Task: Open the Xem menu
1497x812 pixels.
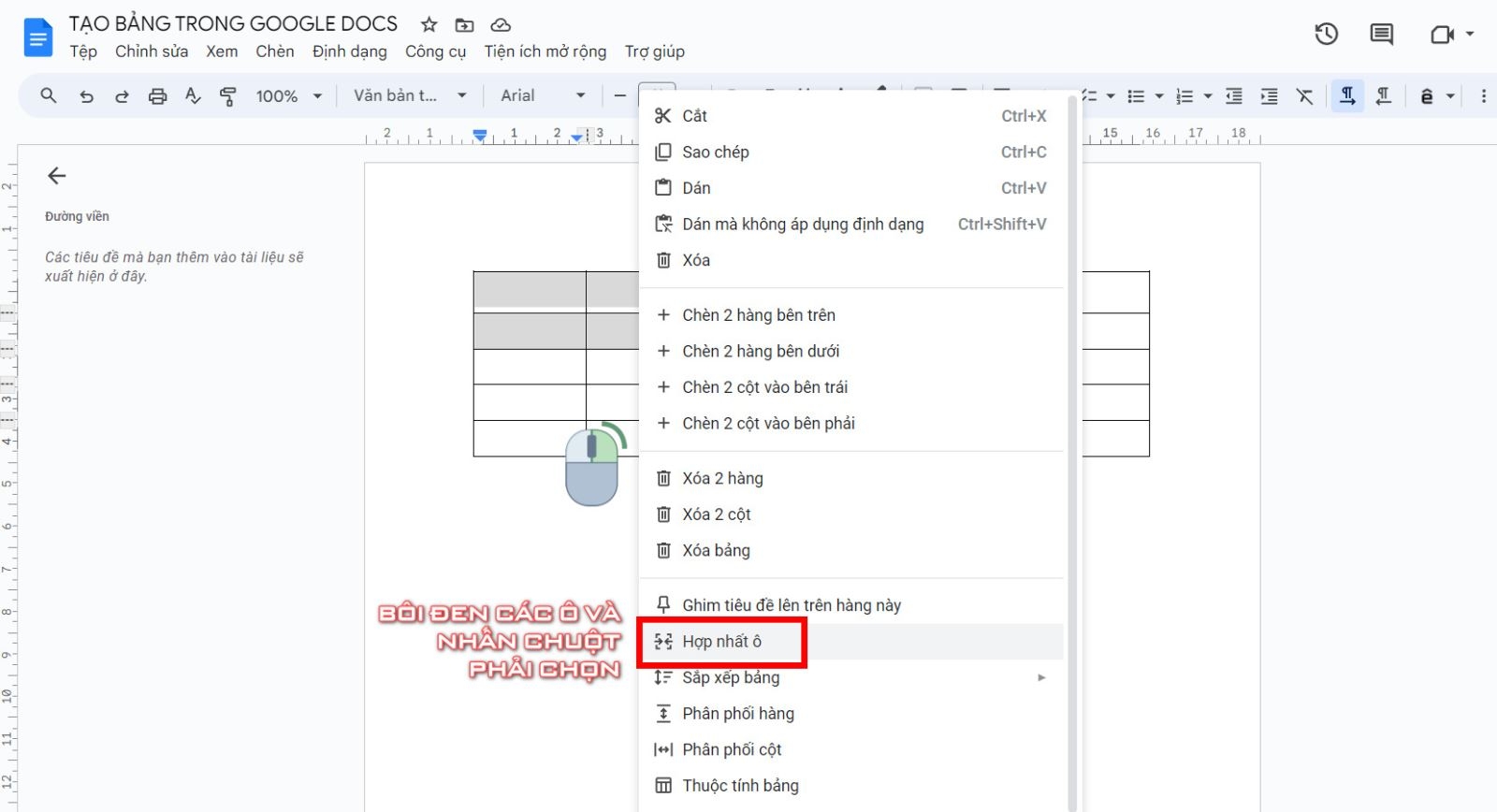Action: click(x=222, y=51)
